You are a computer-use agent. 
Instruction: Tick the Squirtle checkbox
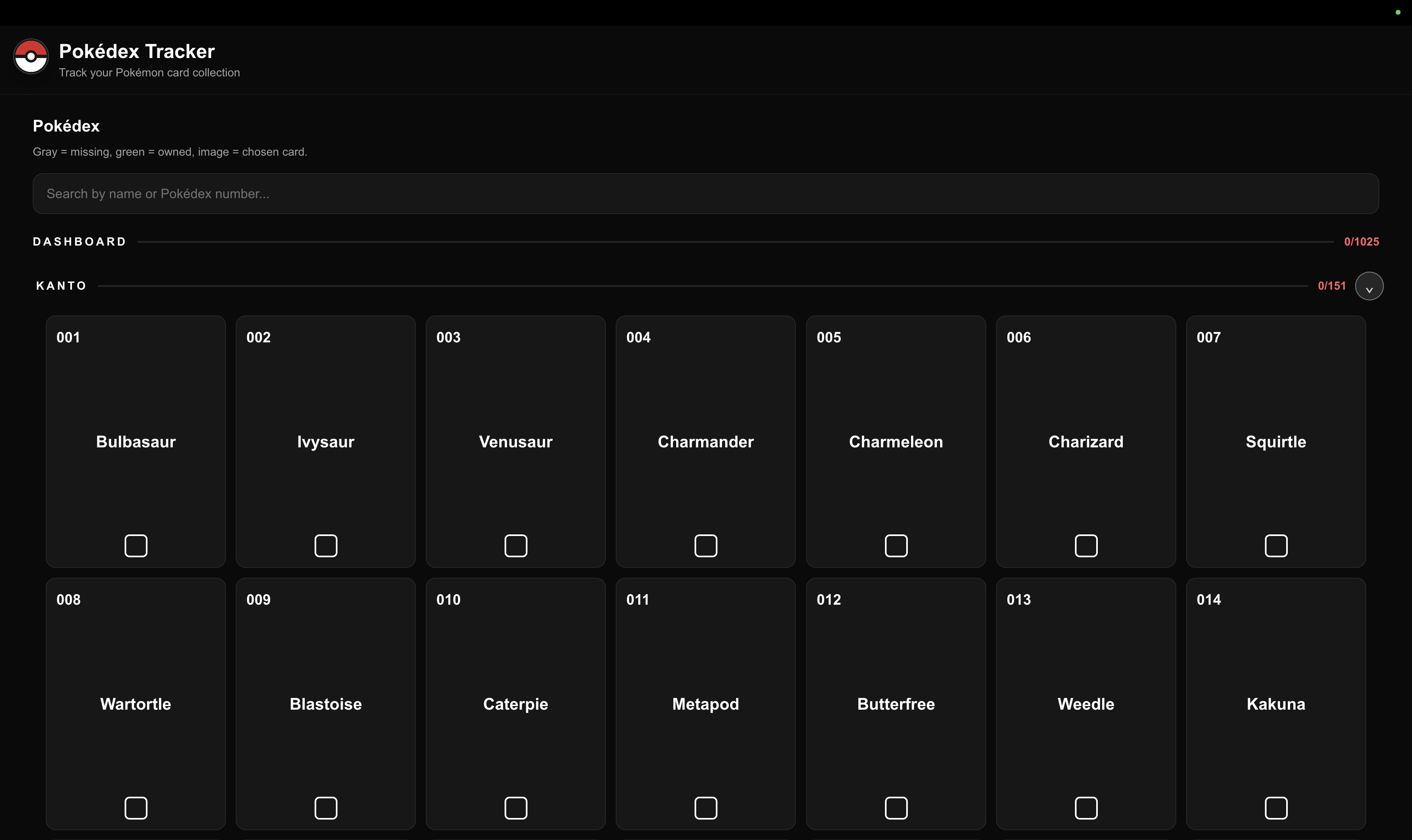click(x=1276, y=546)
